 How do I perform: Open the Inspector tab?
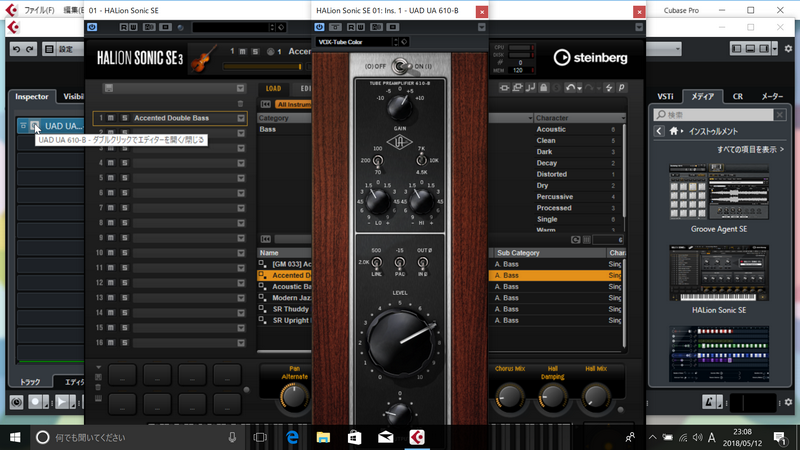pyautogui.click(x=32, y=96)
